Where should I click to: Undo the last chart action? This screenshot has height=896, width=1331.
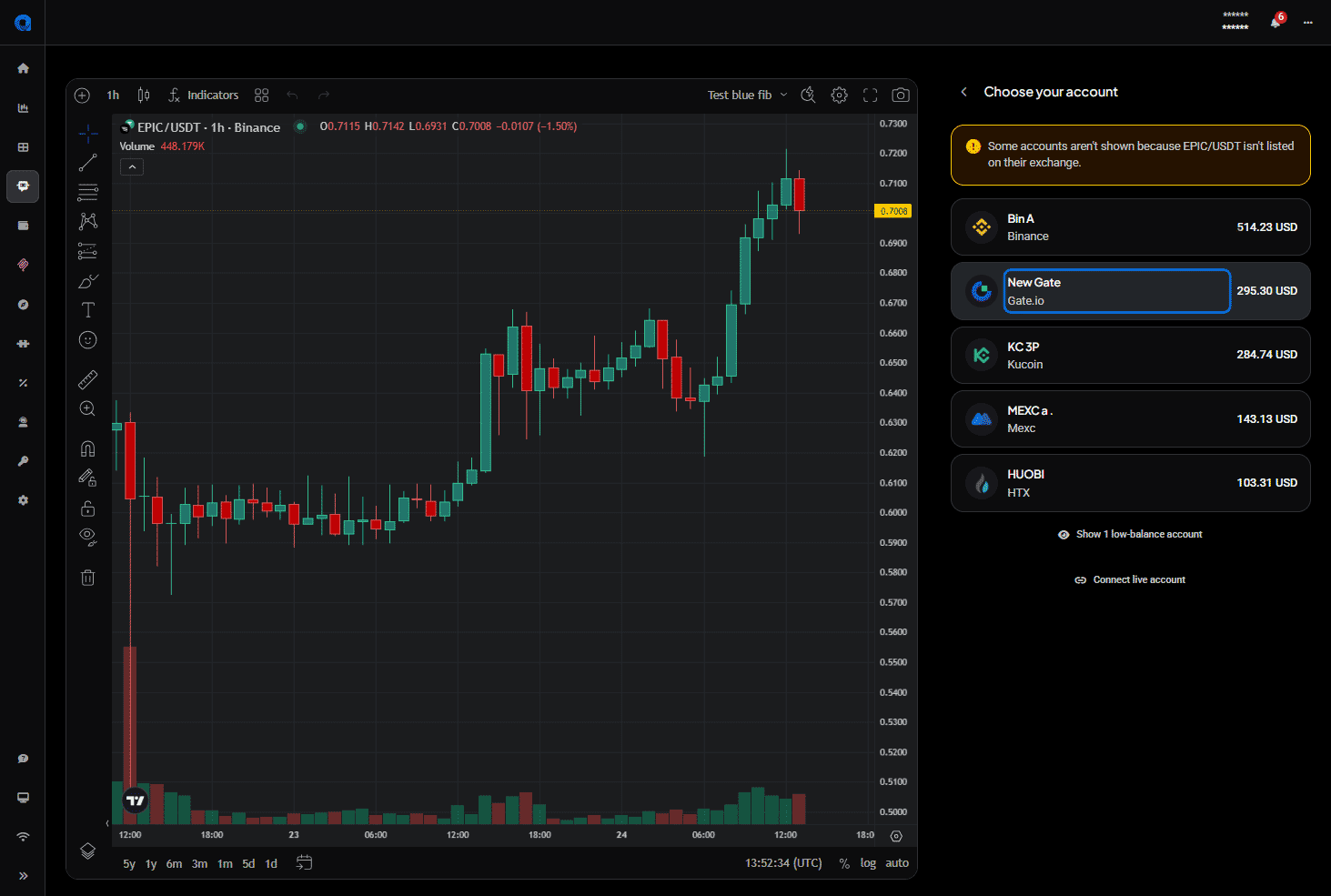292,95
